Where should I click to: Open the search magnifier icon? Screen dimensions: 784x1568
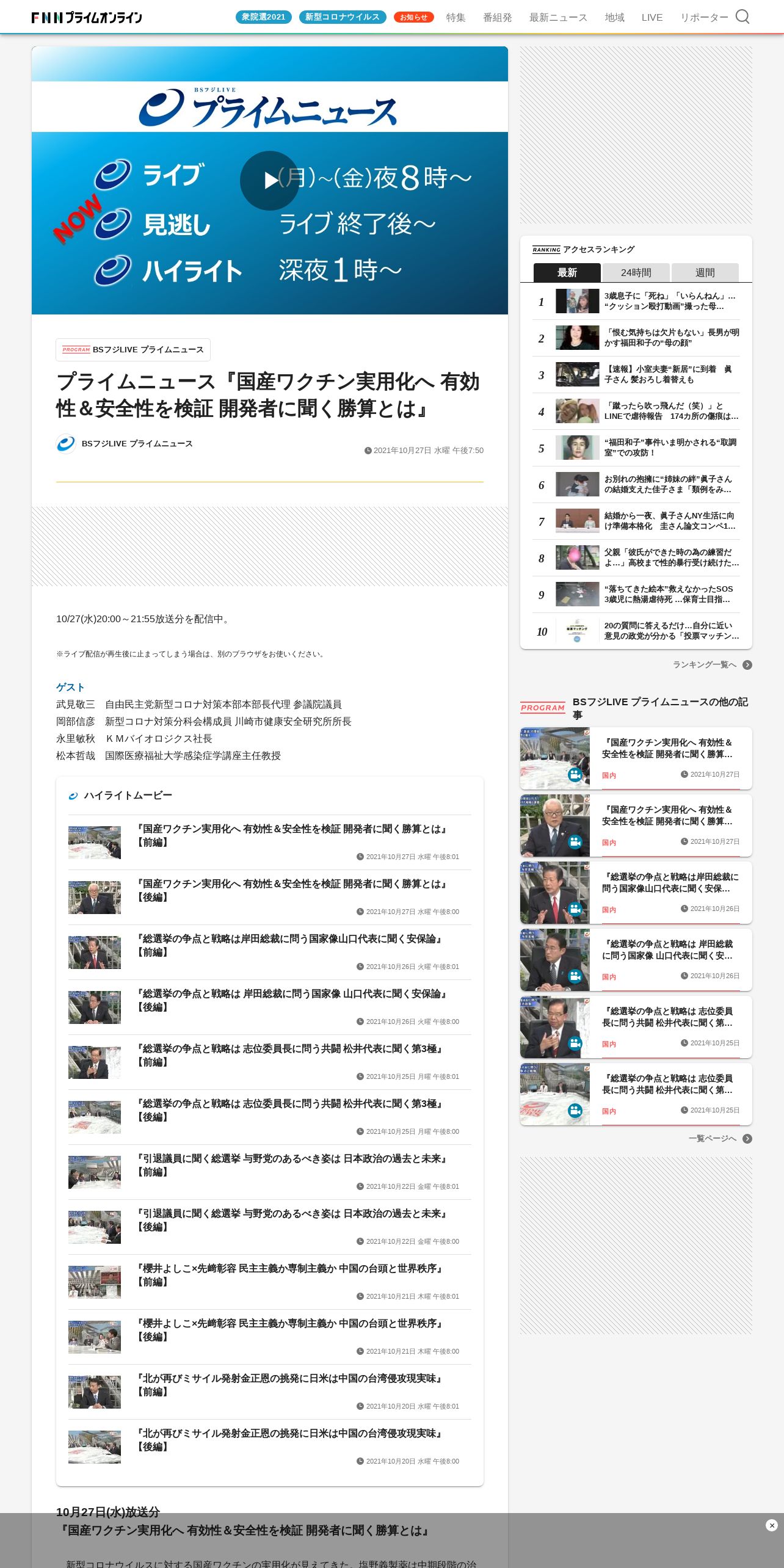[x=742, y=16]
